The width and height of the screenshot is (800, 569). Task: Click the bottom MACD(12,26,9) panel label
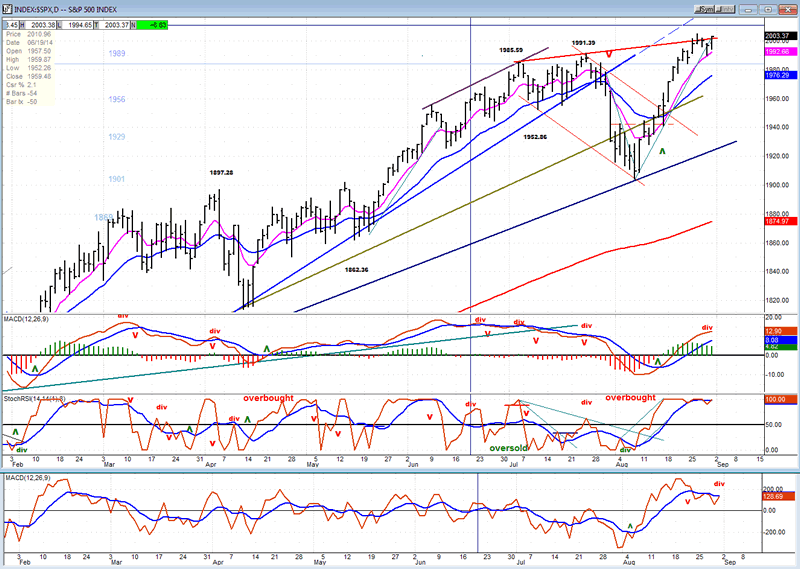click(27, 478)
